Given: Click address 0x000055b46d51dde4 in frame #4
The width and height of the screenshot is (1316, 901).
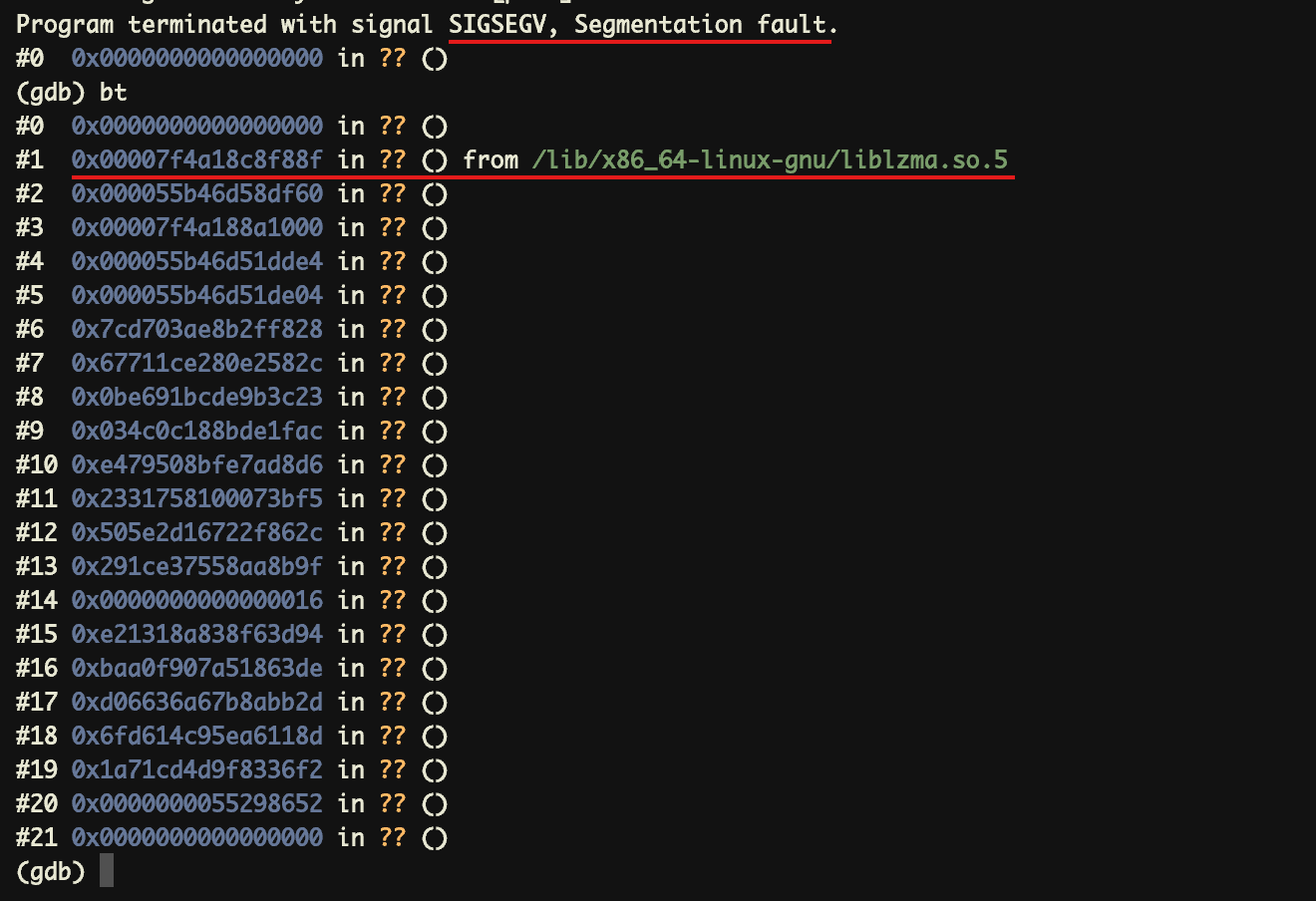Looking at the screenshot, I should tap(196, 261).
